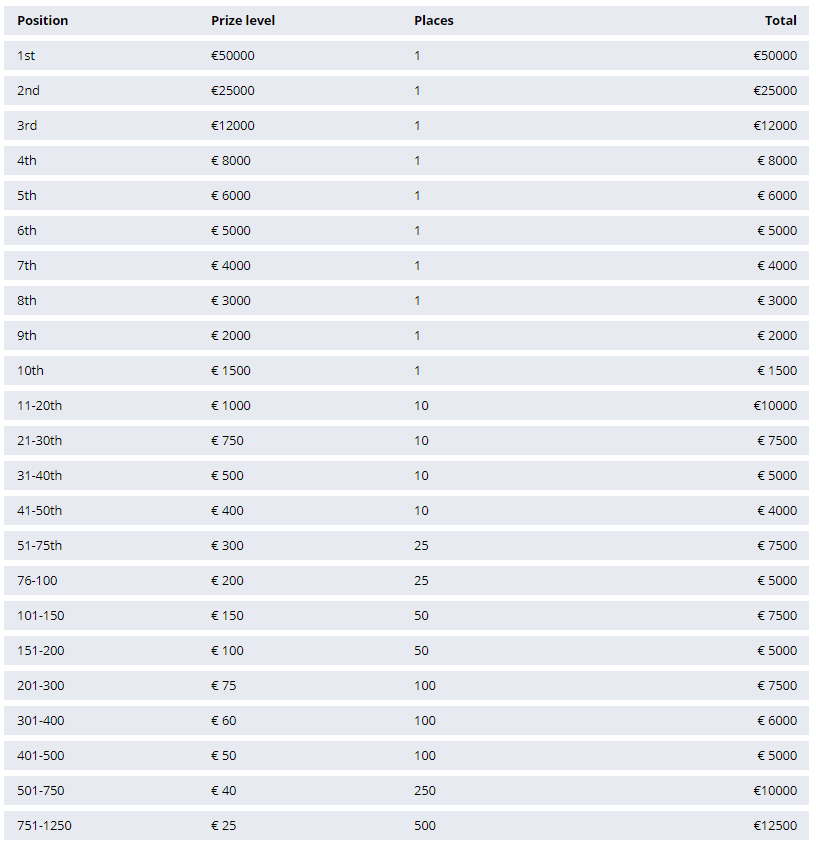Image resolution: width=816 pixels, height=847 pixels.
Task: Select the 7th position cell
Action: [x=27, y=266]
